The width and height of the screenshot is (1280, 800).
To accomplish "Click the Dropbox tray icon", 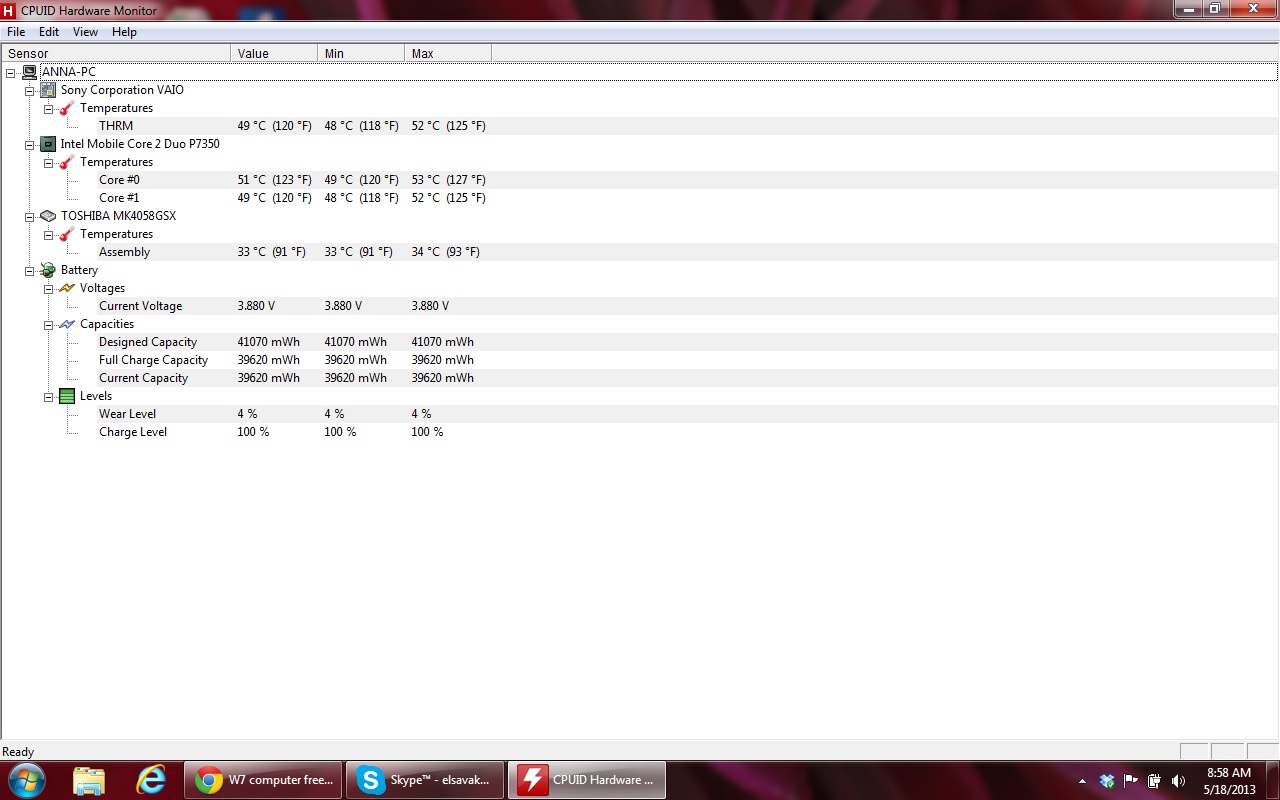I will [x=1107, y=781].
